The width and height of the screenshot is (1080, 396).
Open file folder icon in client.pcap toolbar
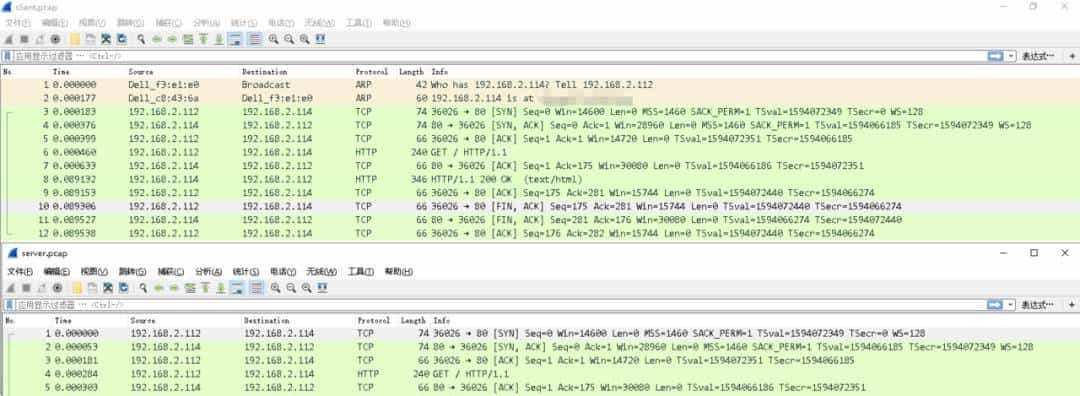click(x=75, y=39)
